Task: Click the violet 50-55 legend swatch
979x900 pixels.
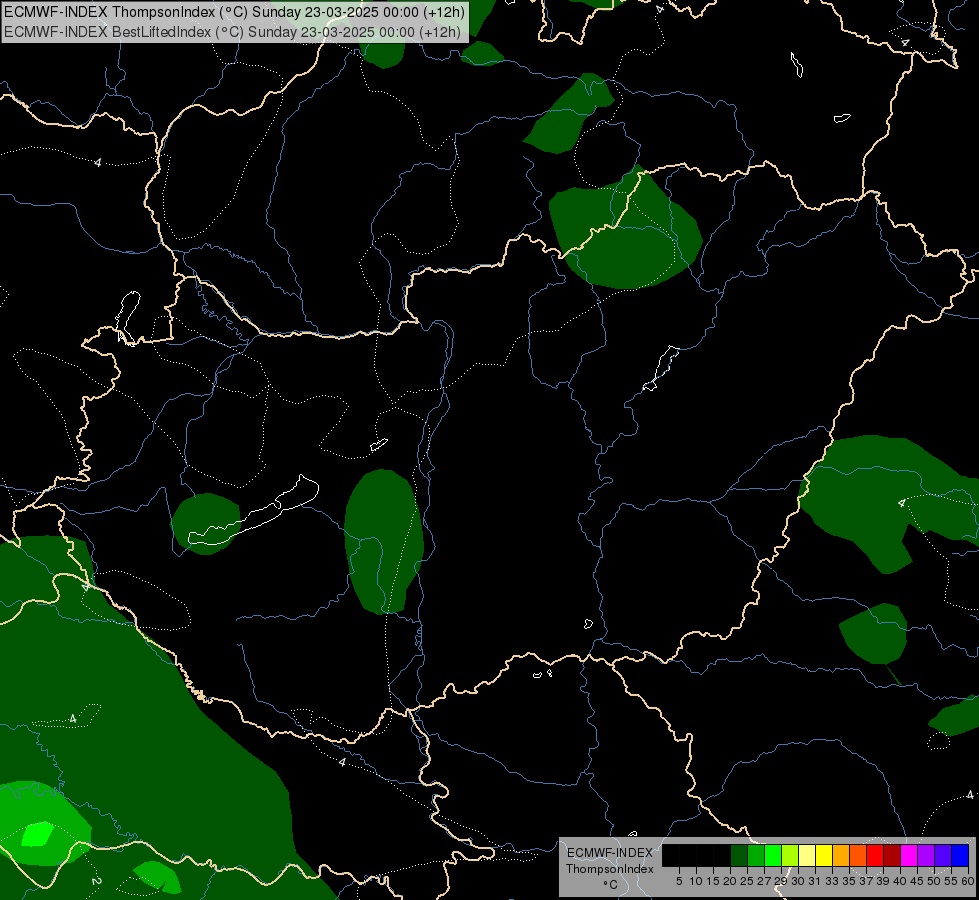Action: (x=943, y=855)
